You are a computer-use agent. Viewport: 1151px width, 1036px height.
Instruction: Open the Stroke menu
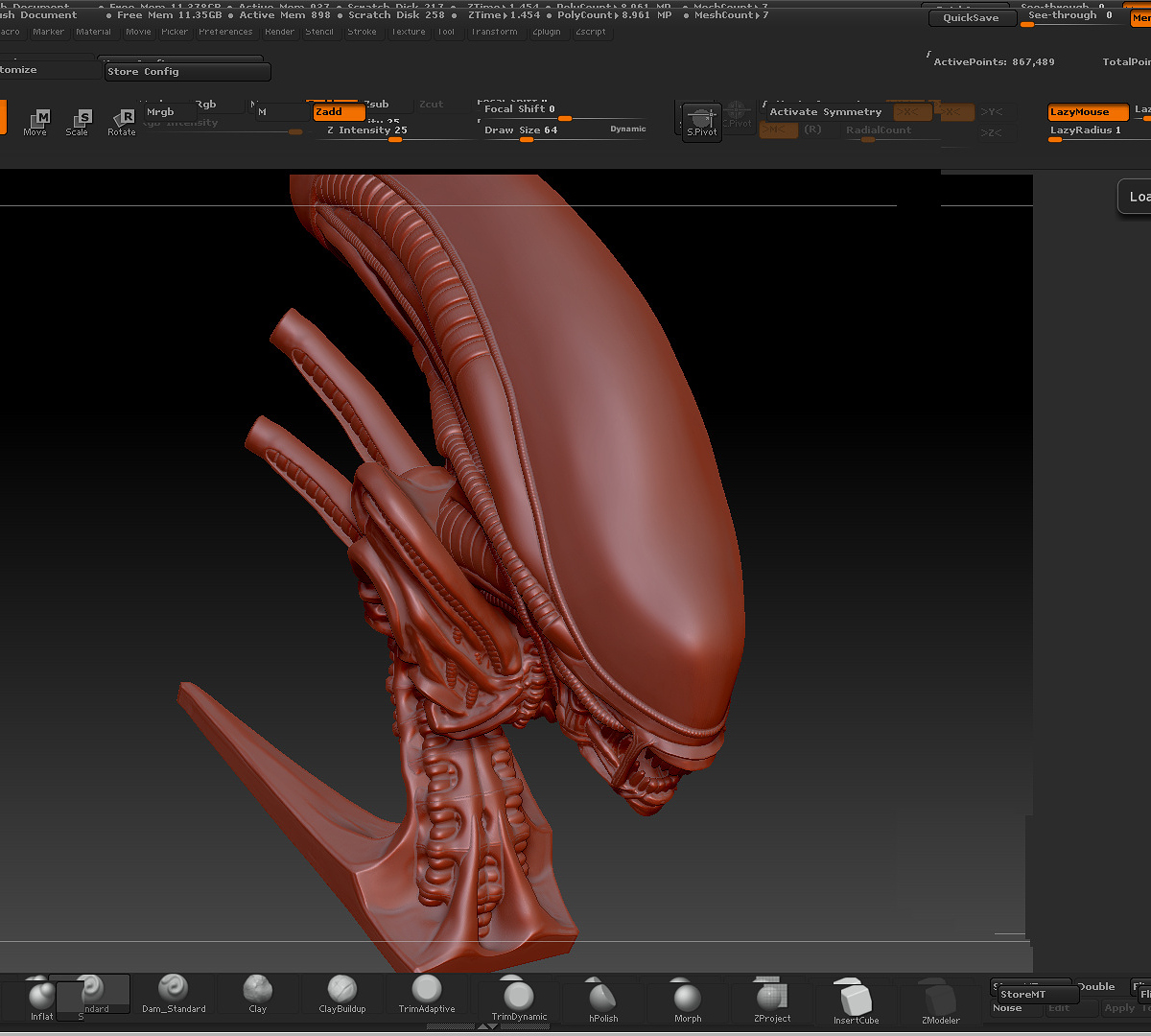click(x=362, y=32)
